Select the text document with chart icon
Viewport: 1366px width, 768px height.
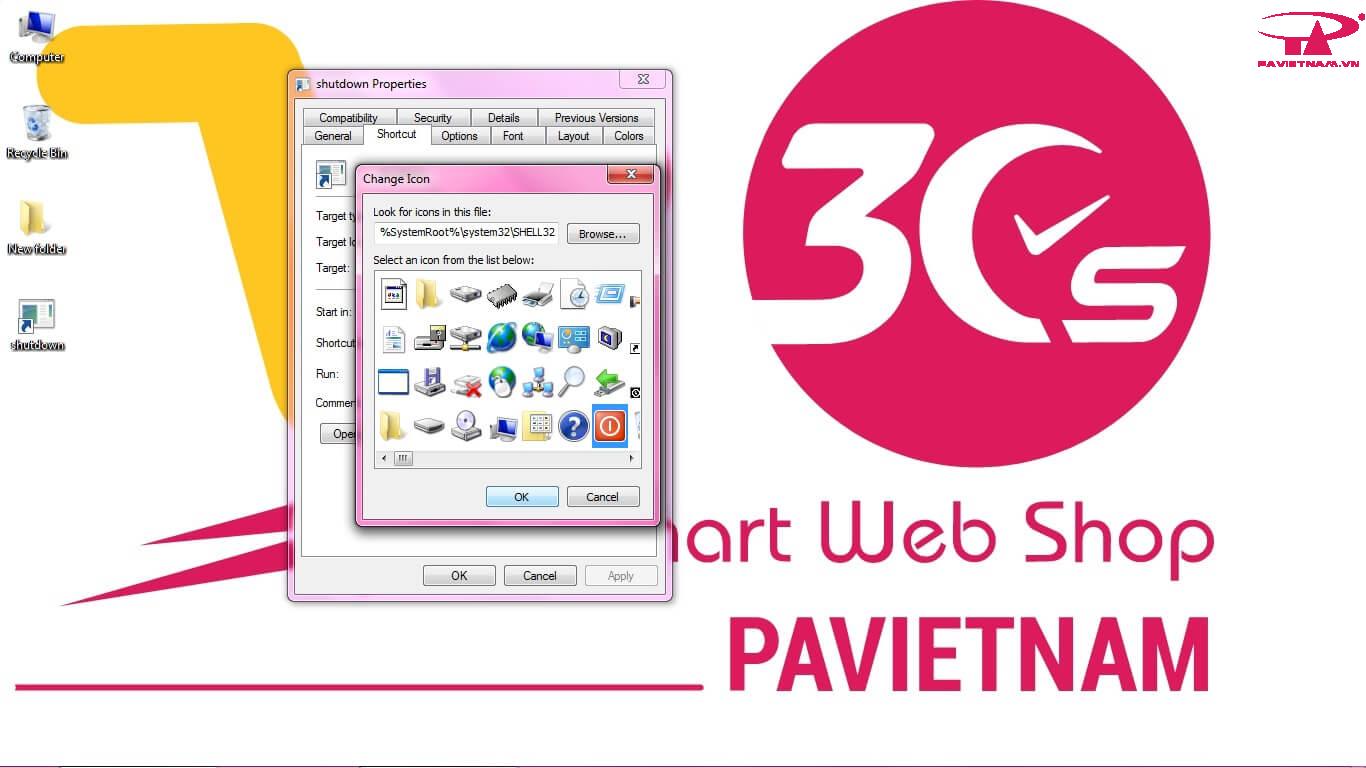pyautogui.click(x=393, y=338)
